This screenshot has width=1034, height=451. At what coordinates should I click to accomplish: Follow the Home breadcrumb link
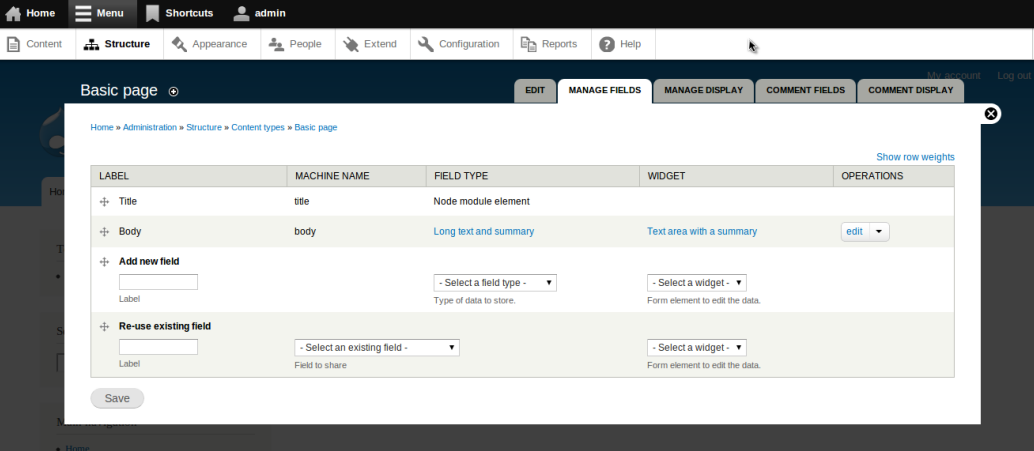(102, 127)
